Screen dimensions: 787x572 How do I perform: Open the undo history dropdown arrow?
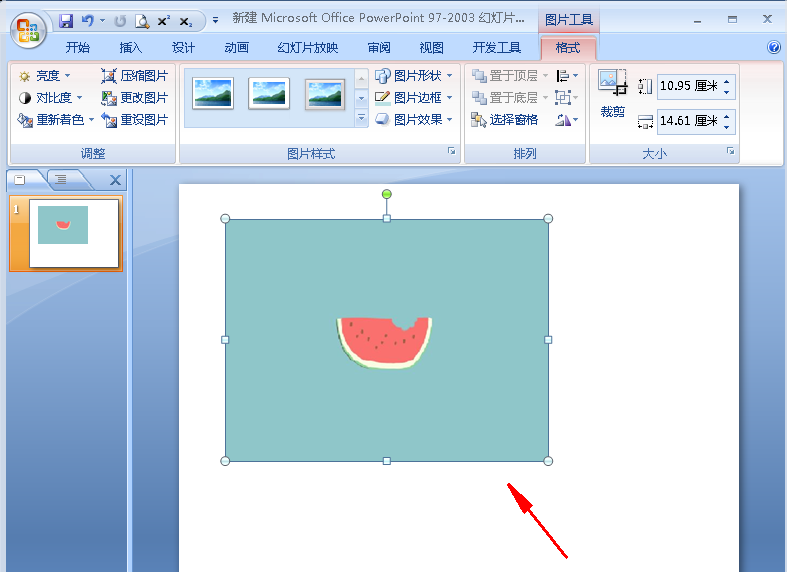click(102, 21)
